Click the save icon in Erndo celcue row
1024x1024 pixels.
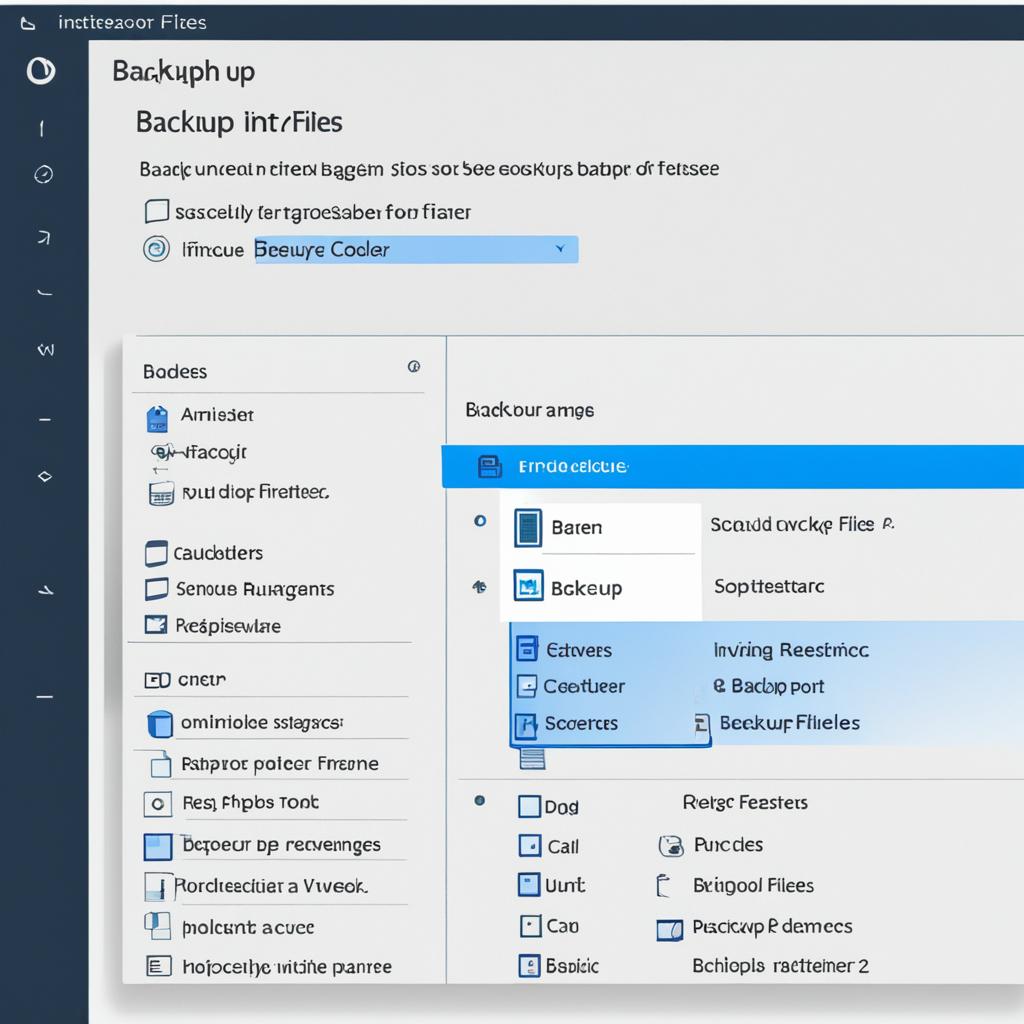point(490,466)
